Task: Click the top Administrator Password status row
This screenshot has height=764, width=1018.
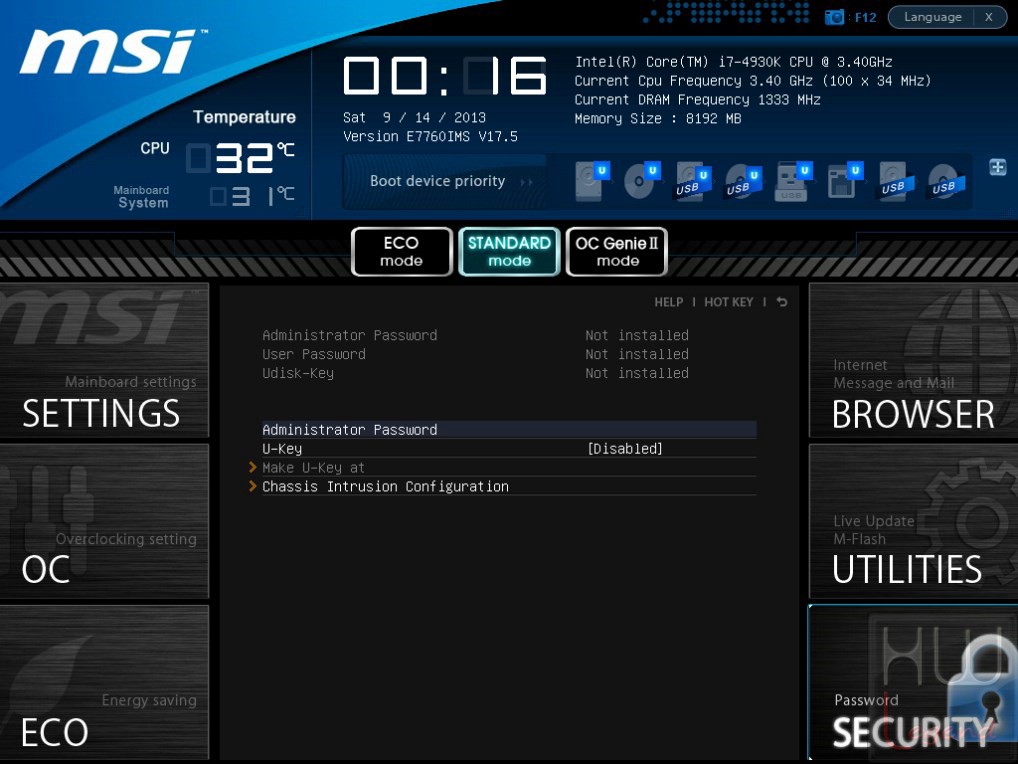Action: (x=475, y=336)
